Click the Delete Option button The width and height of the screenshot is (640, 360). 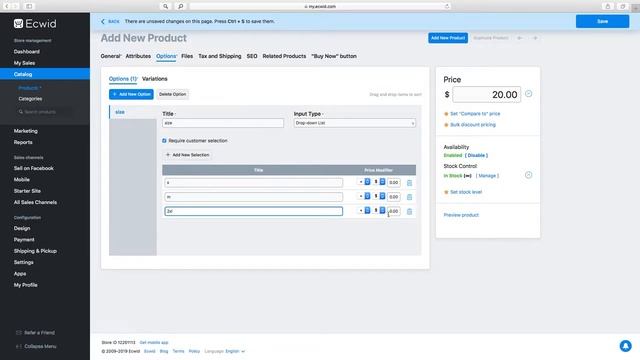coord(173,94)
